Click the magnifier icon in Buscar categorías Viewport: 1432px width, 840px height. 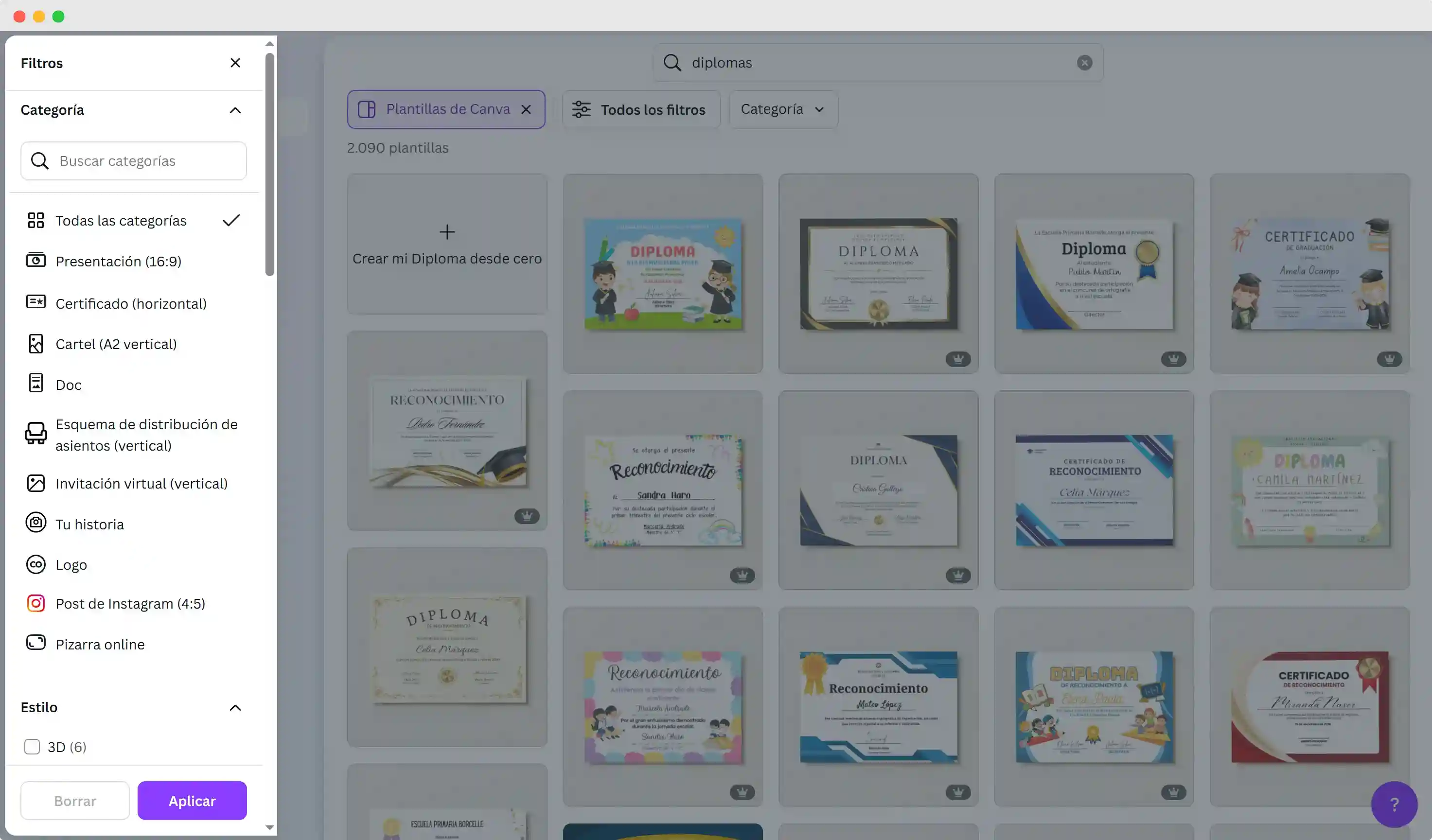(39, 161)
